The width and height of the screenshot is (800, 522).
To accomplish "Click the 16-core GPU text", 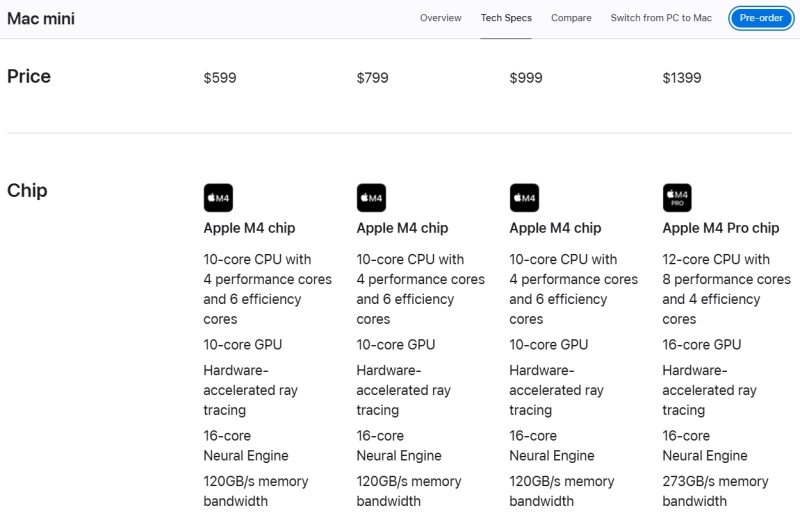I will click(x=701, y=345).
